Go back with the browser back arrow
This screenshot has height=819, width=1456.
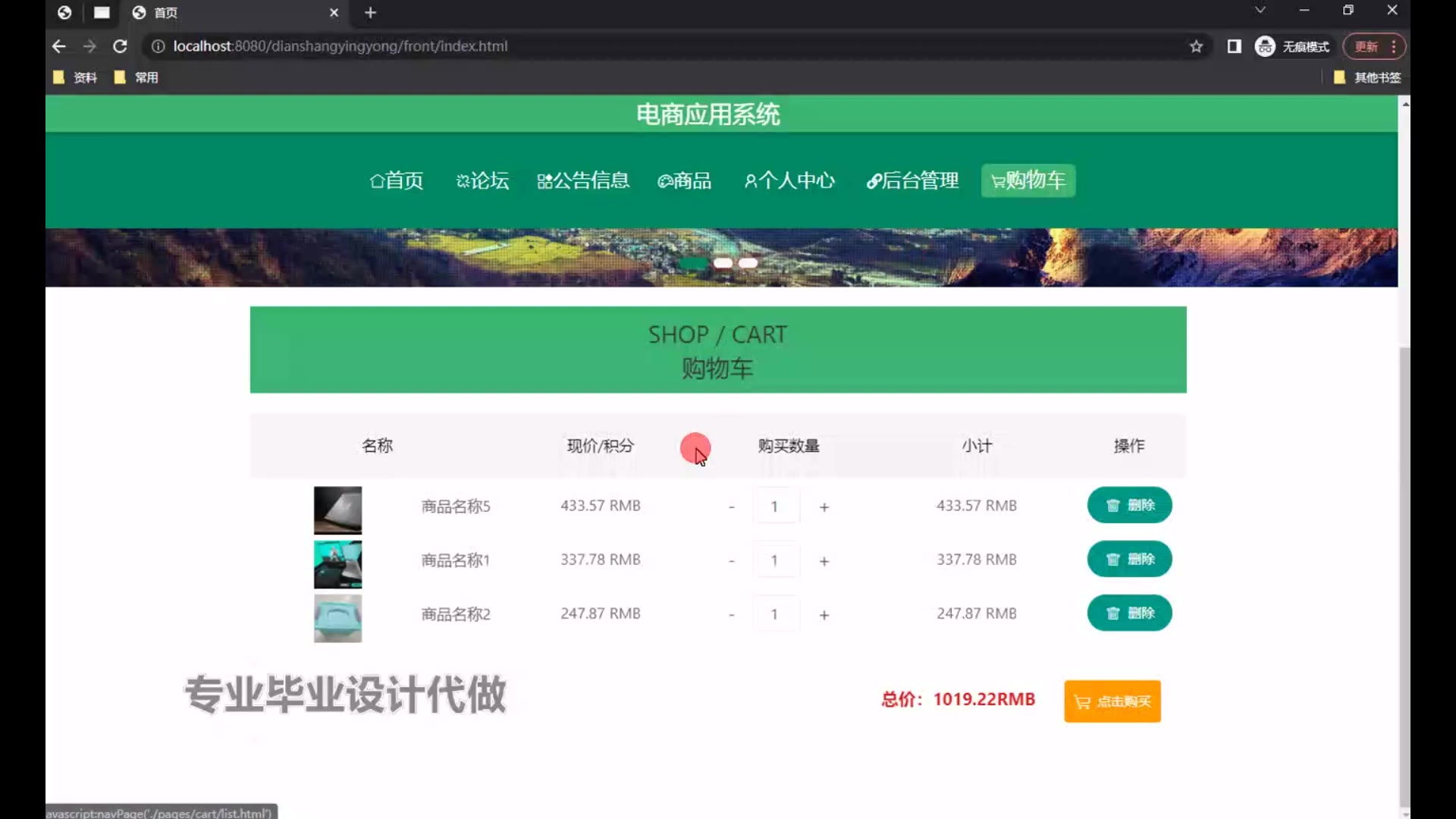click(x=59, y=46)
